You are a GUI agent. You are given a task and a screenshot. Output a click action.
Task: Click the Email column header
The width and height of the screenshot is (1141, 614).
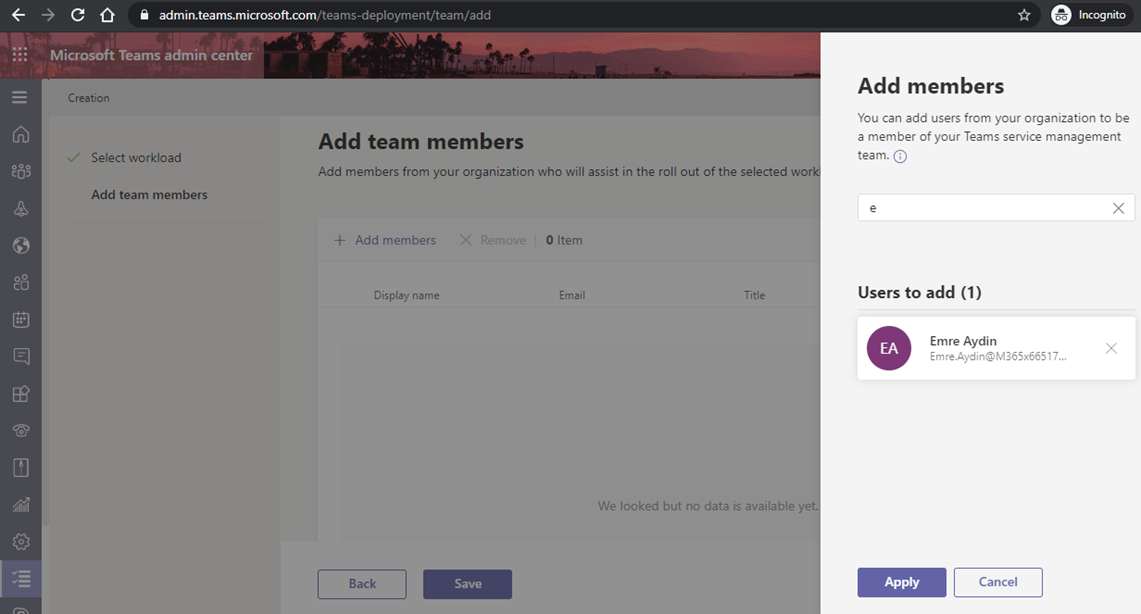(572, 295)
